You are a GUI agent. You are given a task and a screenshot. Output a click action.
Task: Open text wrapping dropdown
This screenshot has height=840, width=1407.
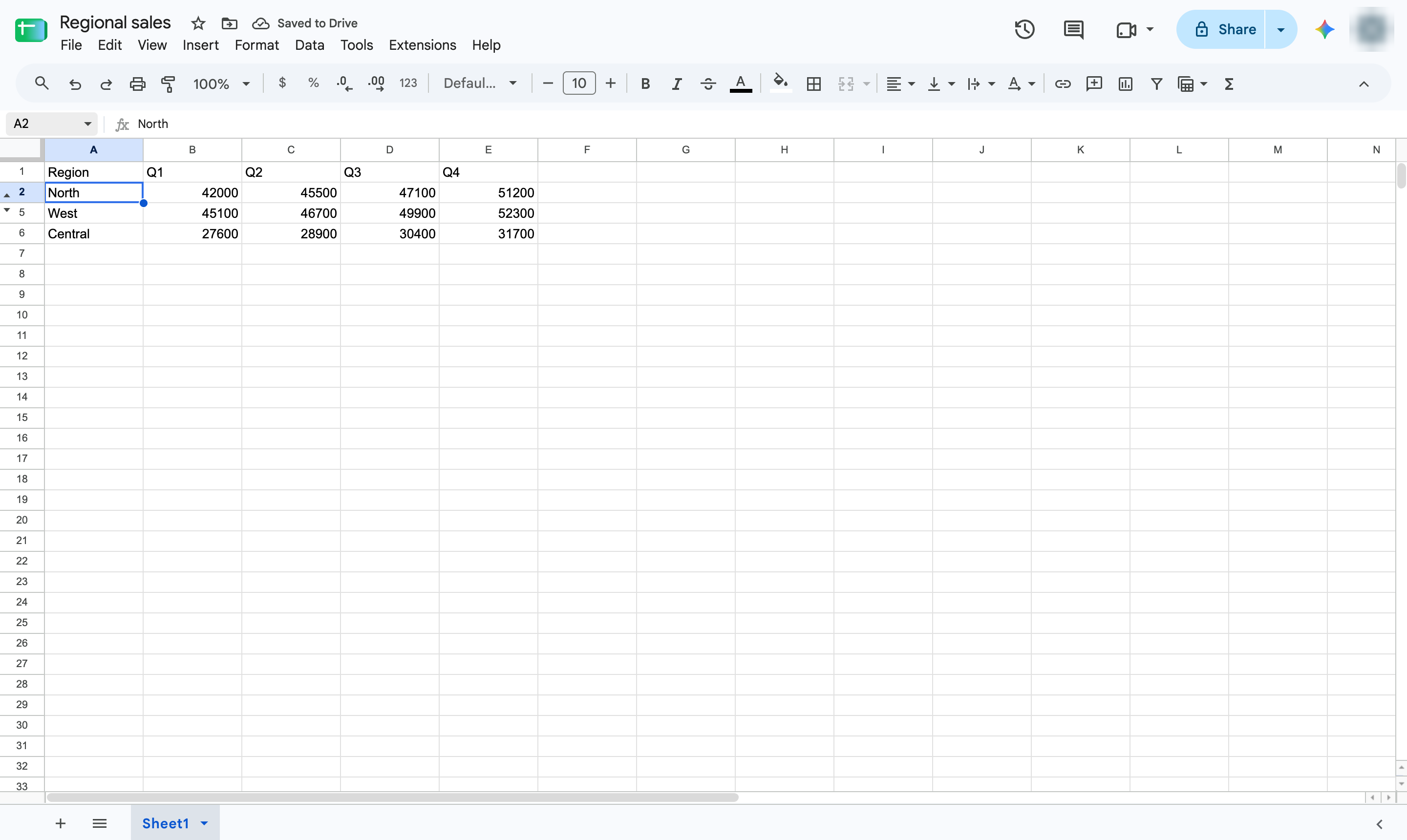tap(981, 84)
